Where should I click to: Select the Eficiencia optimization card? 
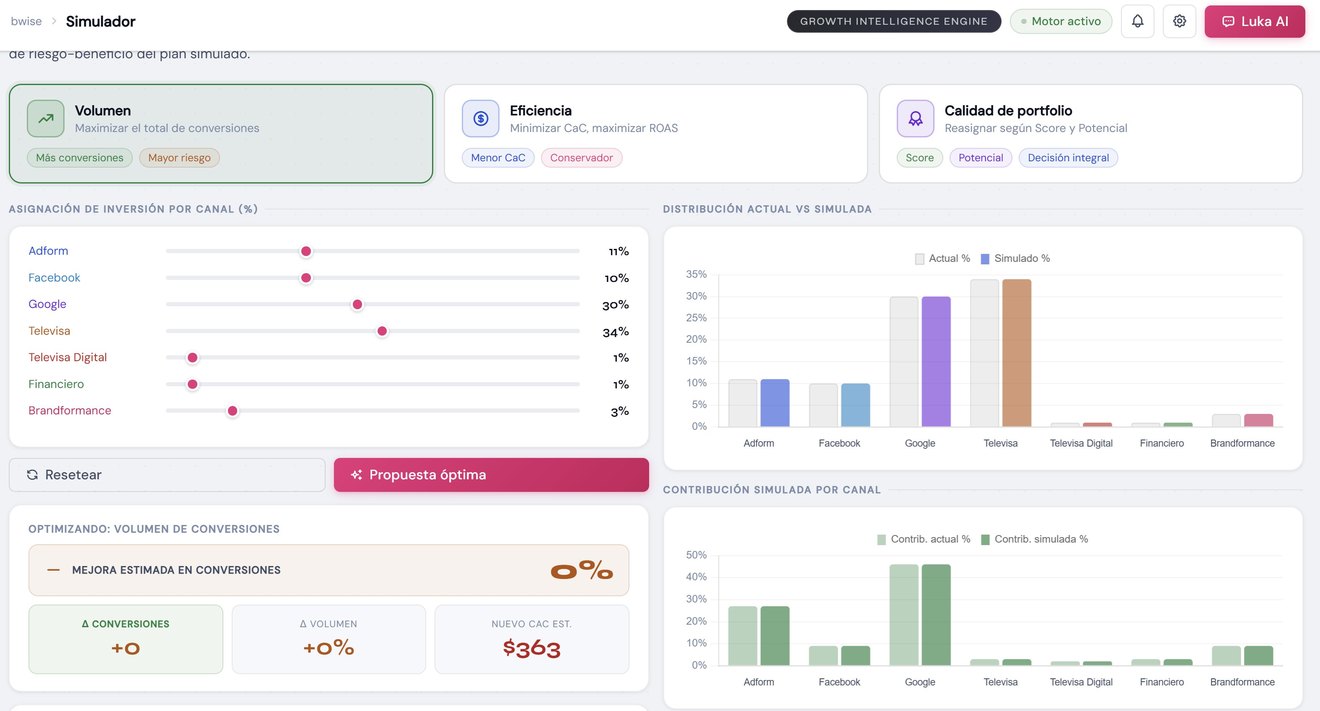tap(655, 134)
